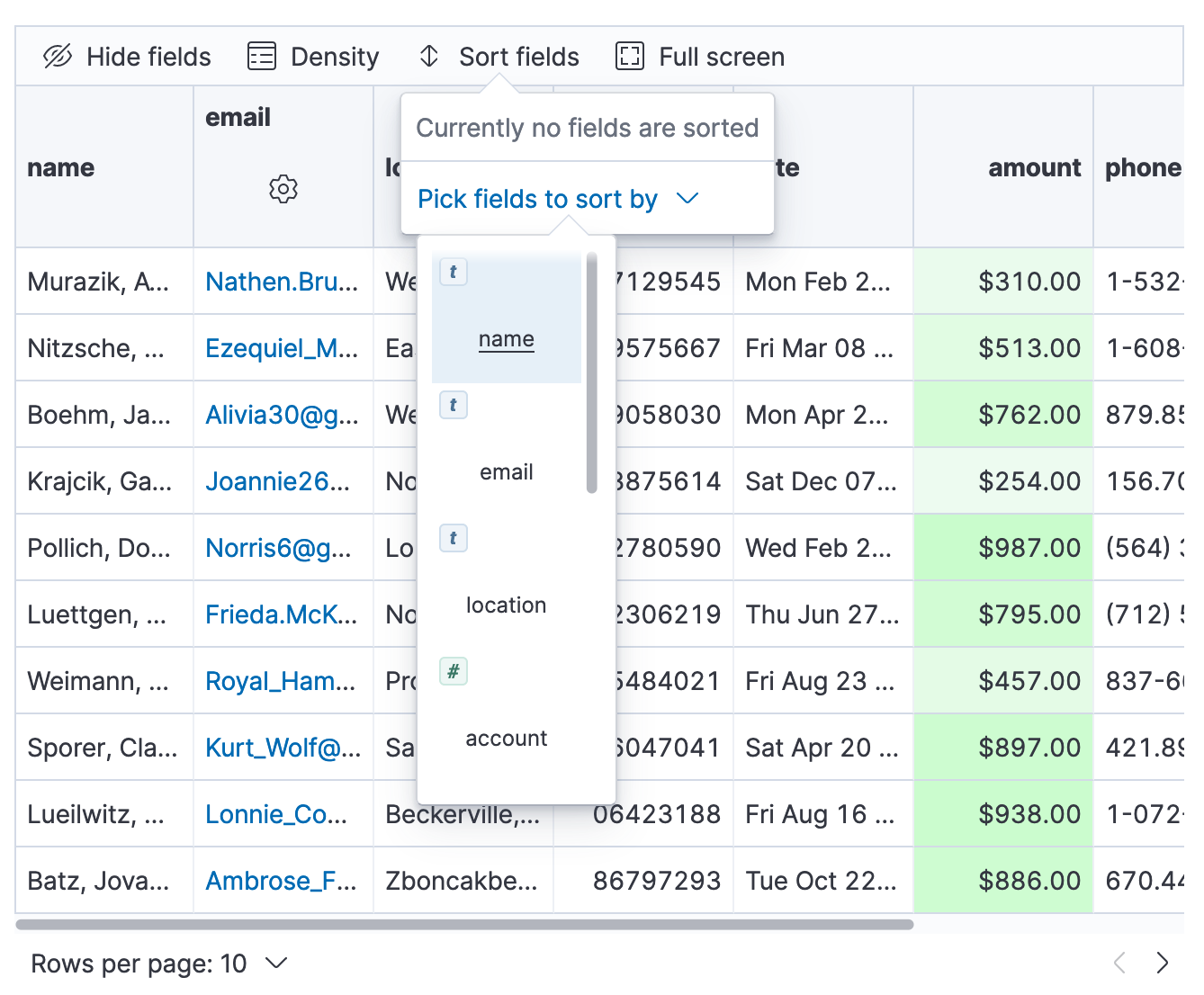Open the Rows per page dropdown
Screen dimensions: 1204x995
click(276, 963)
